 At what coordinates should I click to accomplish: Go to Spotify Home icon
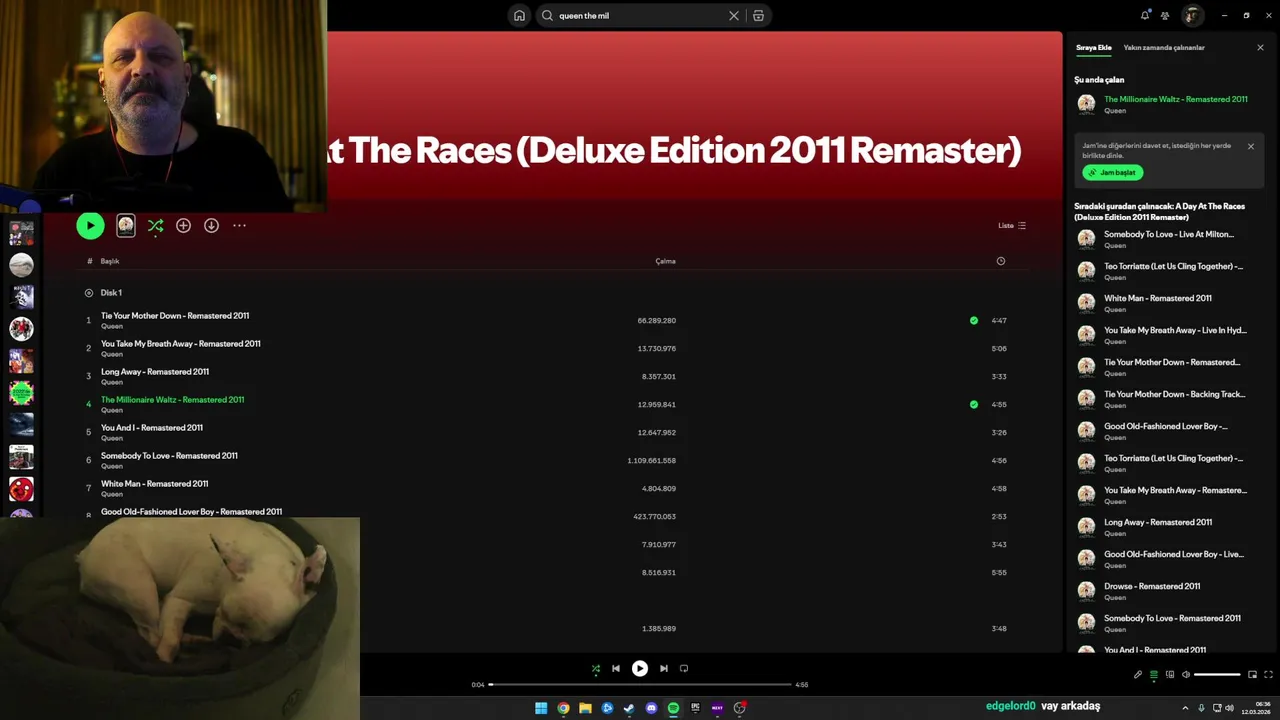(x=519, y=16)
